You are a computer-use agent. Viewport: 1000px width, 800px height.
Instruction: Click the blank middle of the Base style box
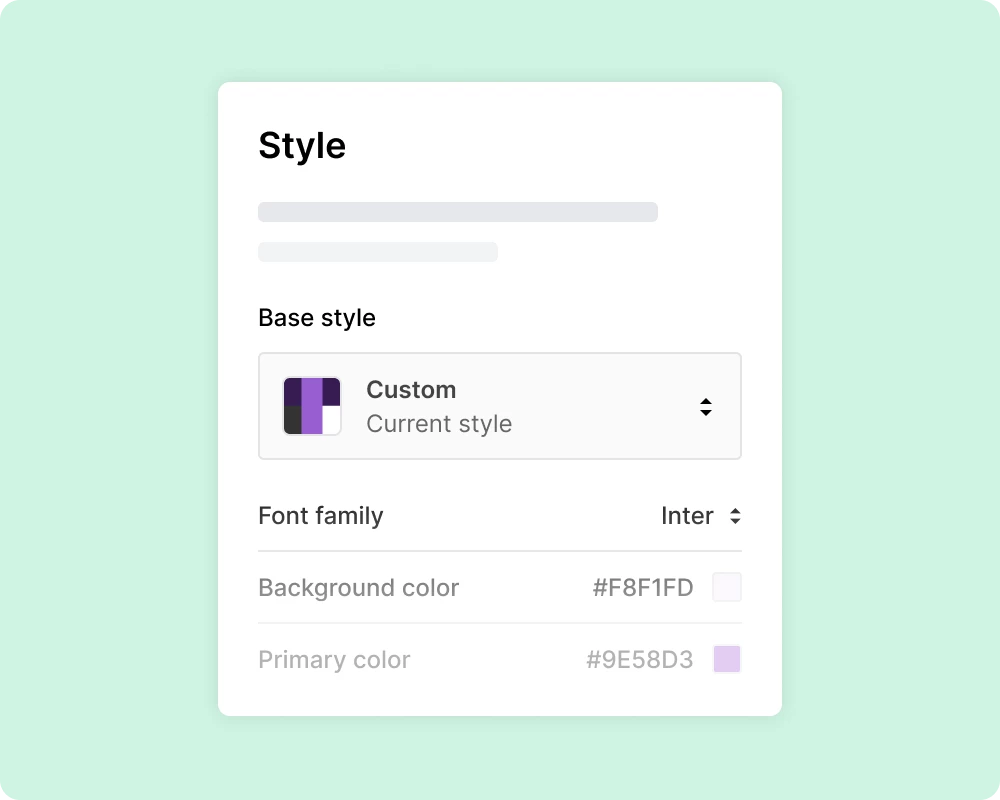pyautogui.click(x=600, y=406)
